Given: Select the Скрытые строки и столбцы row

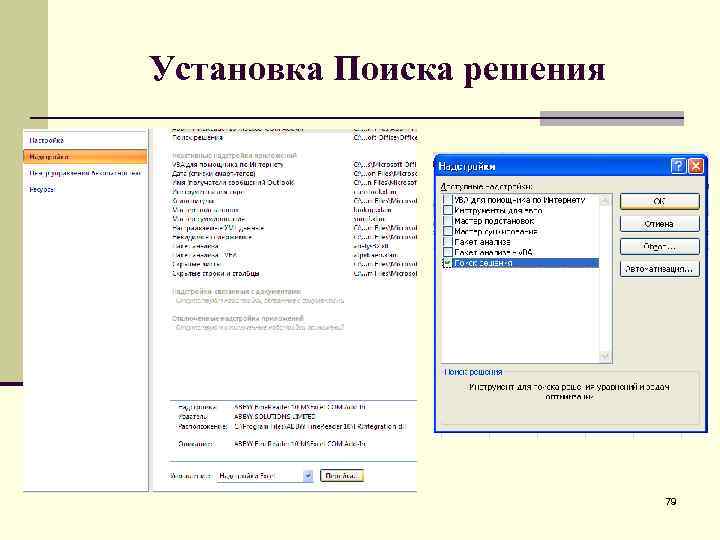Looking at the screenshot, I should click(294, 274).
